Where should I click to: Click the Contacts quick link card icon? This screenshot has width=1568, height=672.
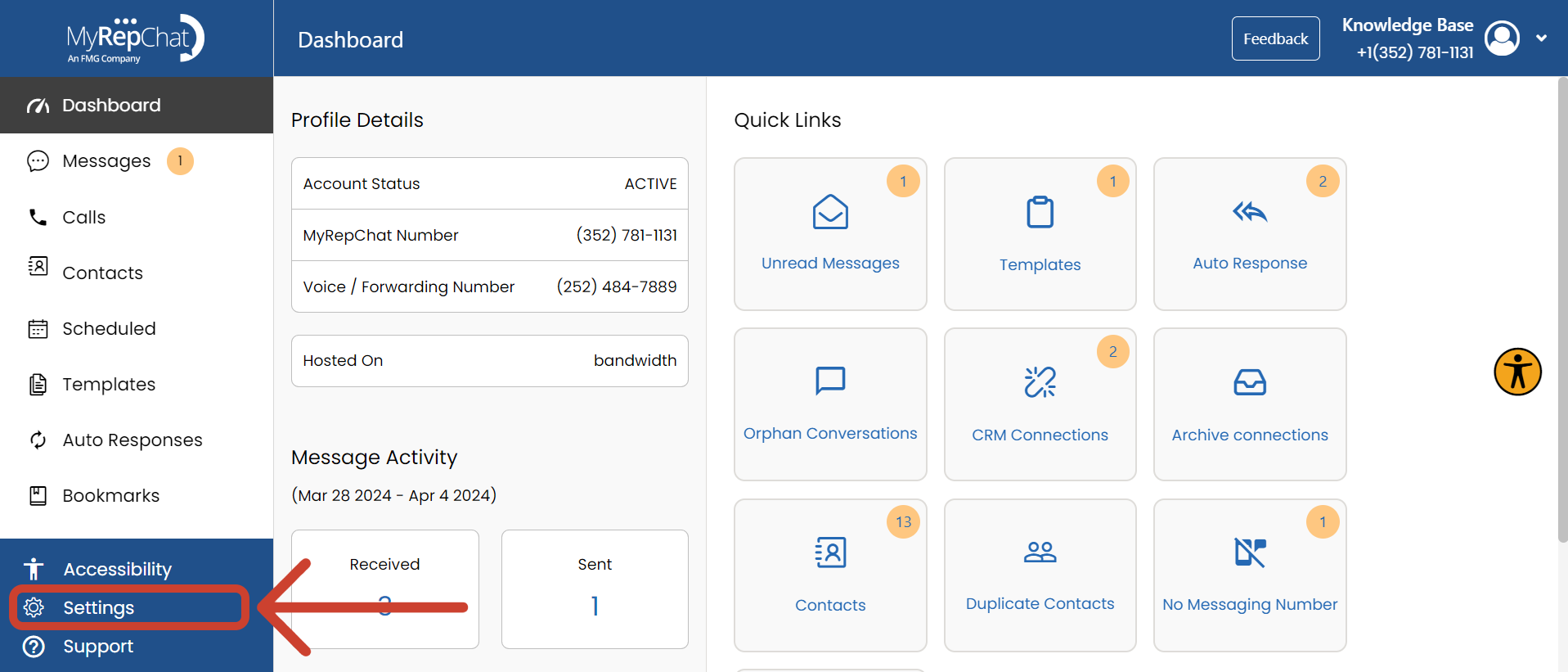click(830, 552)
